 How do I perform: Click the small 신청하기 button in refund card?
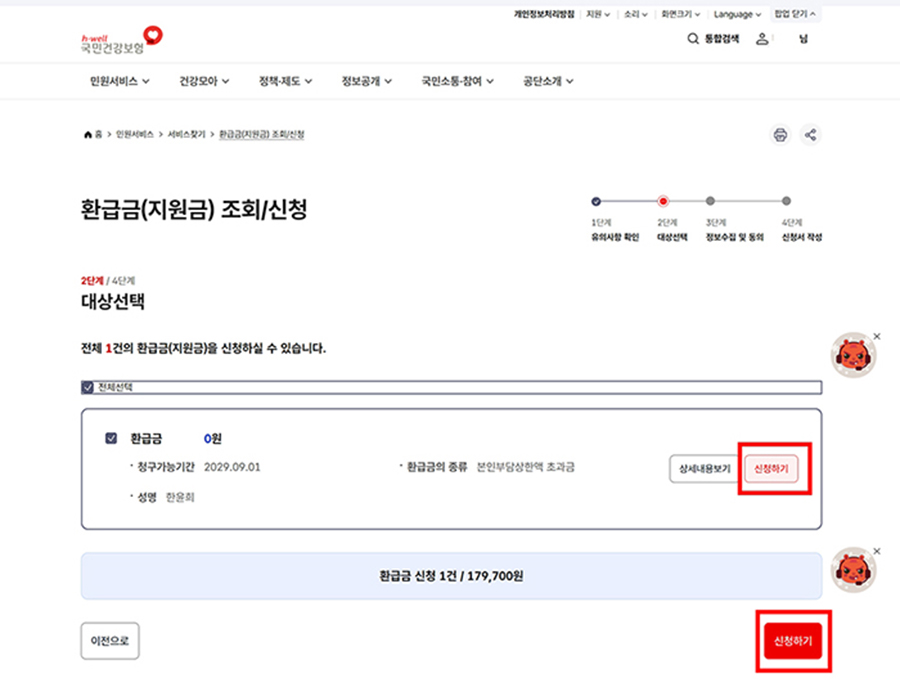coord(771,469)
